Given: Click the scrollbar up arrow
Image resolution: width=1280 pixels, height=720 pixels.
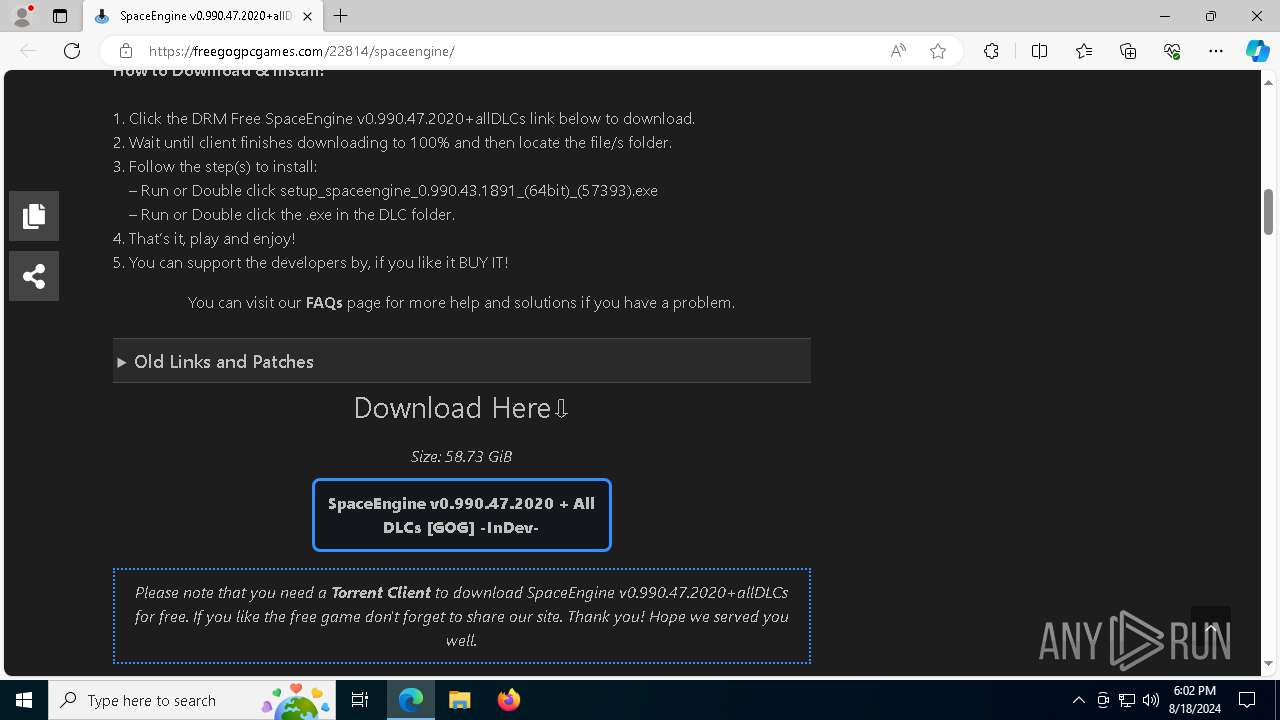Looking at the screenshot, I should click(1268, 81).
